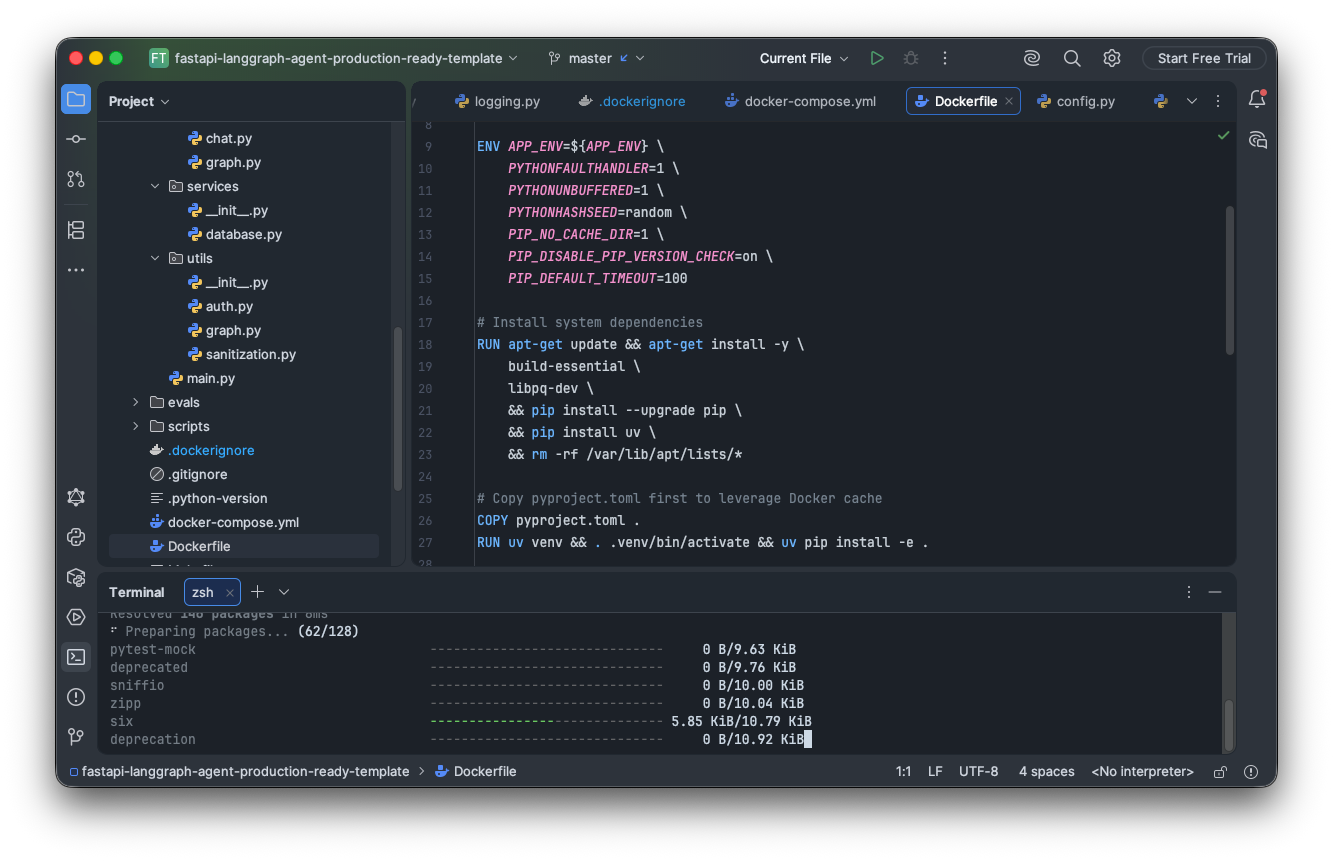Show hidden editor tabs dropdown

coord(1192,101)
